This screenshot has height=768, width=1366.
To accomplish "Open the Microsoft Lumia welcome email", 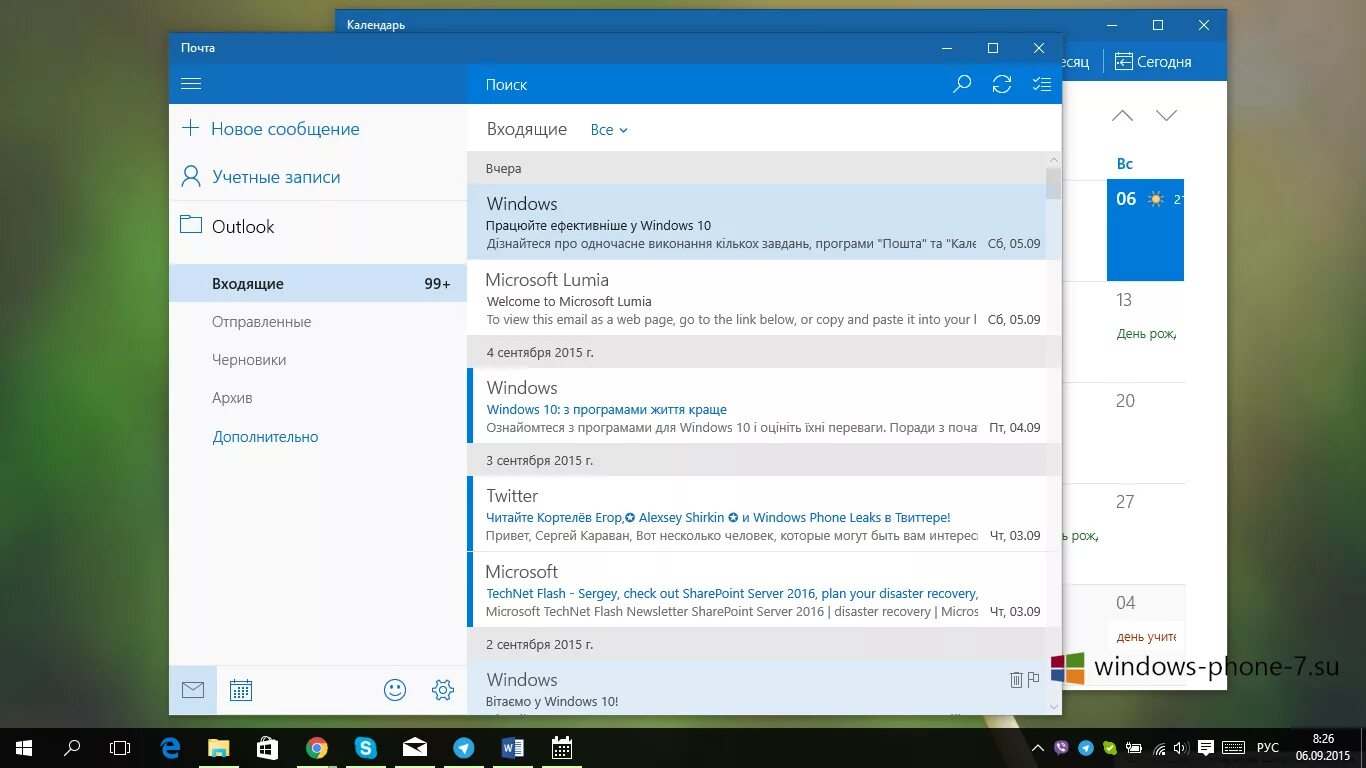I will tap(756, 297).
